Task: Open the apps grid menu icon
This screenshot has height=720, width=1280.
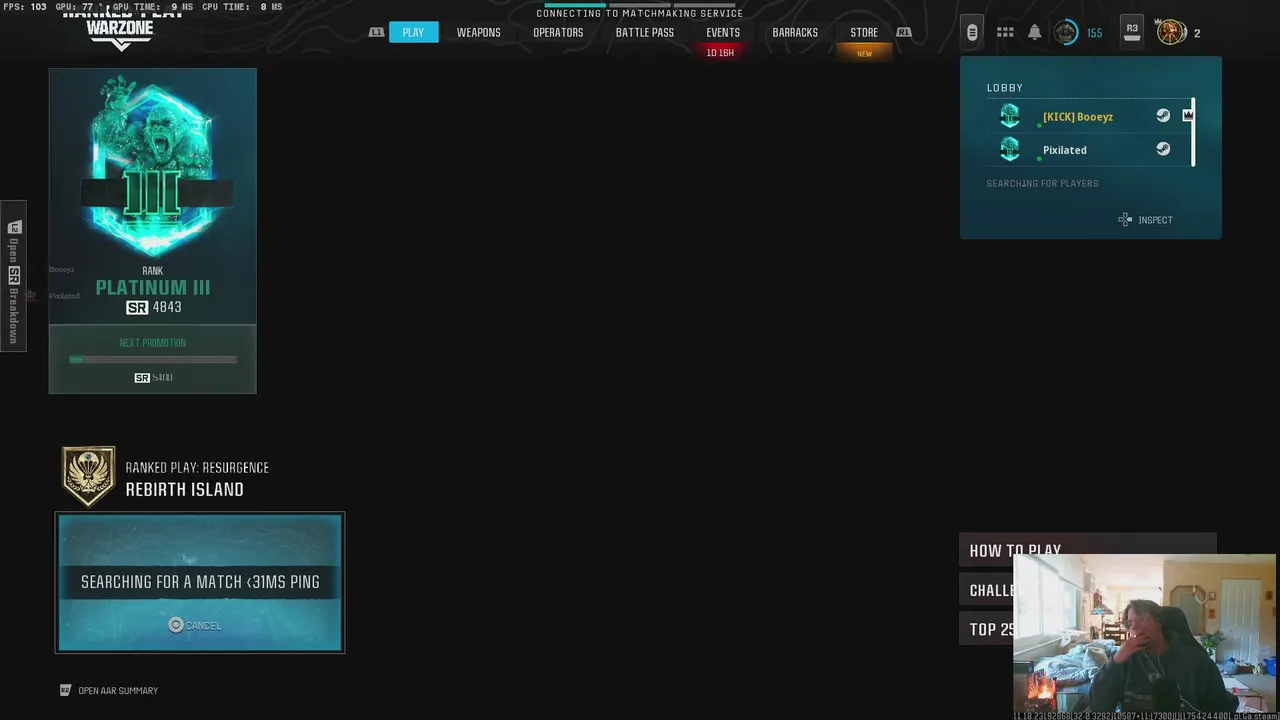Action: click(1005, 32)
